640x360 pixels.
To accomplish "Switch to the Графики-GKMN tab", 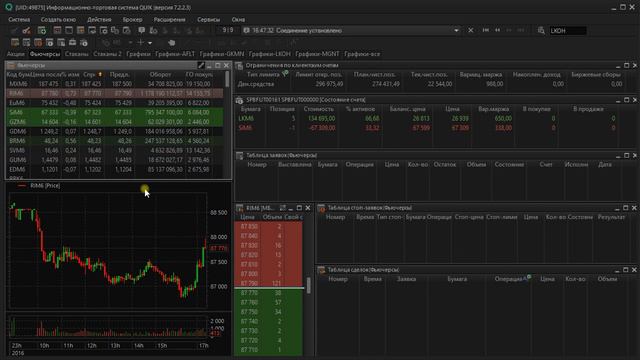I will point(222,54).
